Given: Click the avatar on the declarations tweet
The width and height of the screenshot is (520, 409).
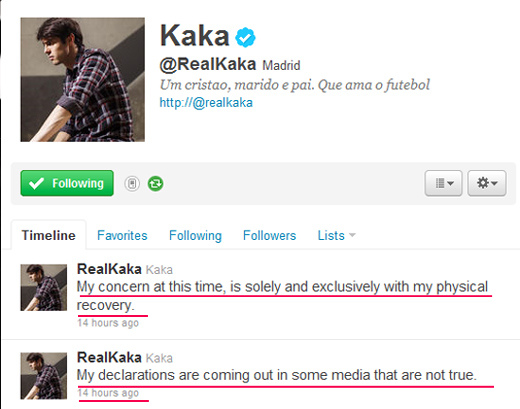Looking at the screenshot, I should pos(44,376).
